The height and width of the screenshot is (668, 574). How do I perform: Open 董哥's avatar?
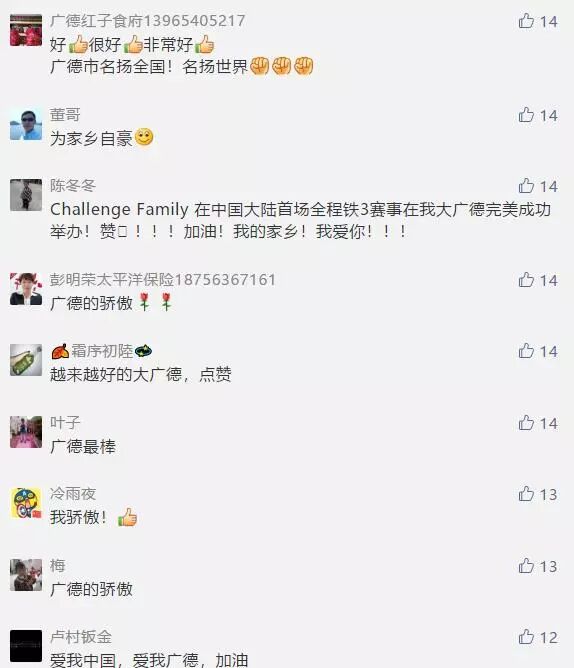tap(26, 124)
